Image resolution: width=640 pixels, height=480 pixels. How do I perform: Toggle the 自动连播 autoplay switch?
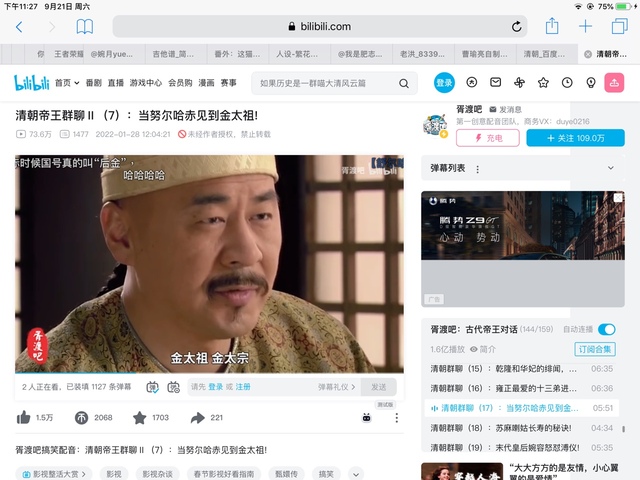click(x=606, y=329)
